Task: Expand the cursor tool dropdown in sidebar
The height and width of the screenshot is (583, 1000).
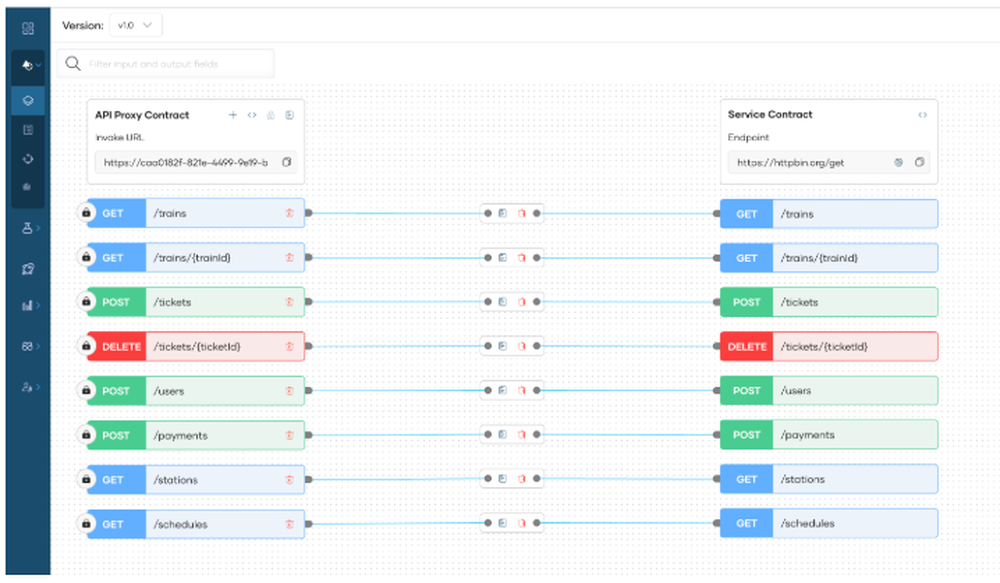Action: (x=28, y=65)
